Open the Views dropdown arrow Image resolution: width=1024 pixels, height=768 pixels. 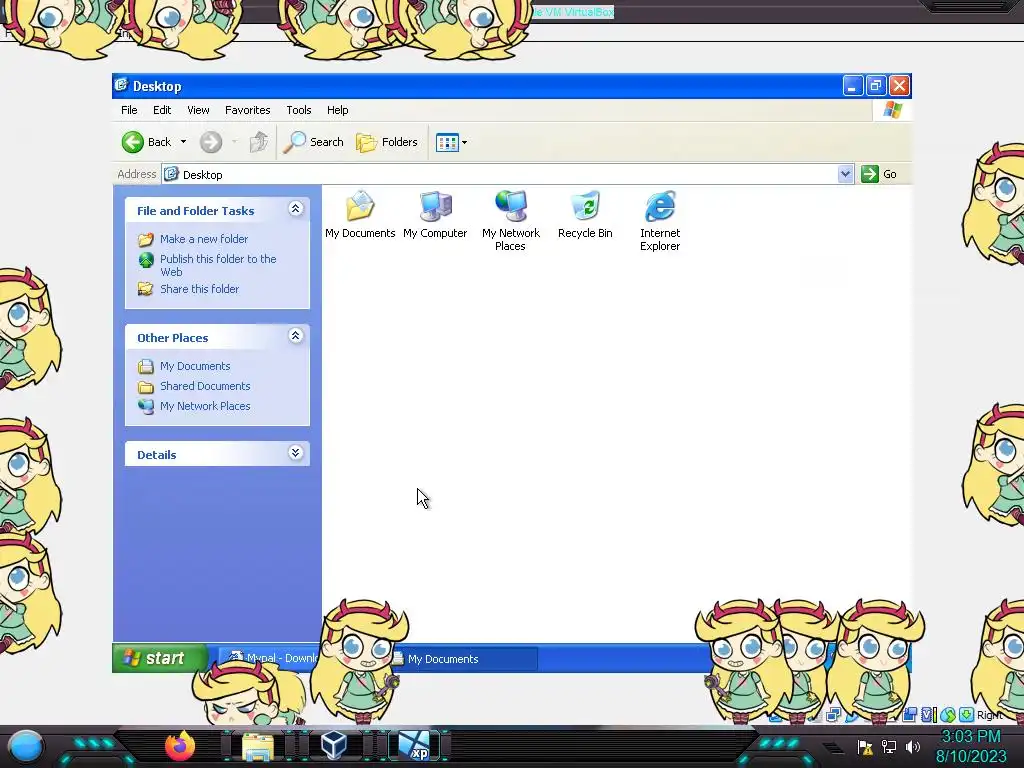(x=464, y=142)
